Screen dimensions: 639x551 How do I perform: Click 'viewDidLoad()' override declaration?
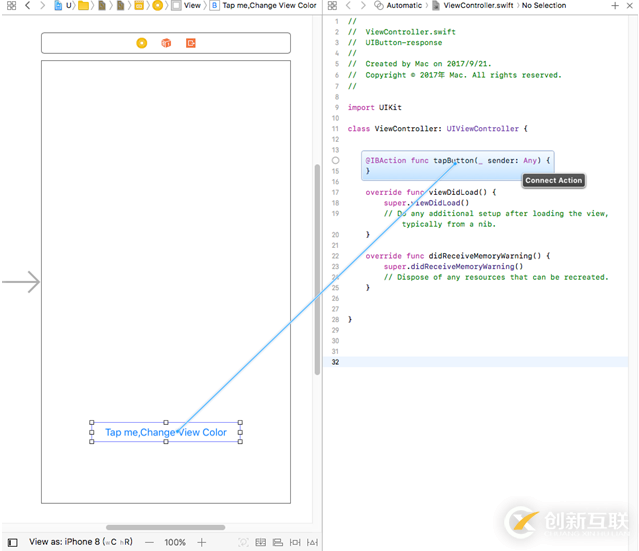point(430,192)
